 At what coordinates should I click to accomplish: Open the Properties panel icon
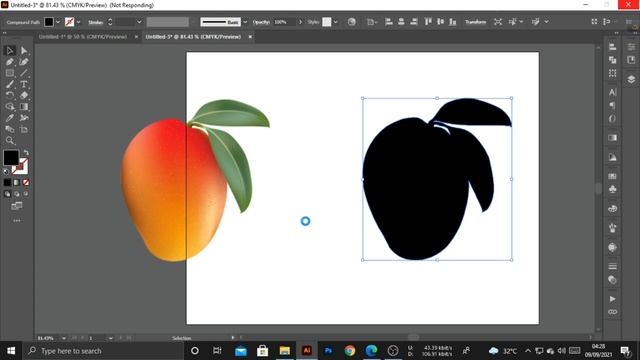click(631, 47)
